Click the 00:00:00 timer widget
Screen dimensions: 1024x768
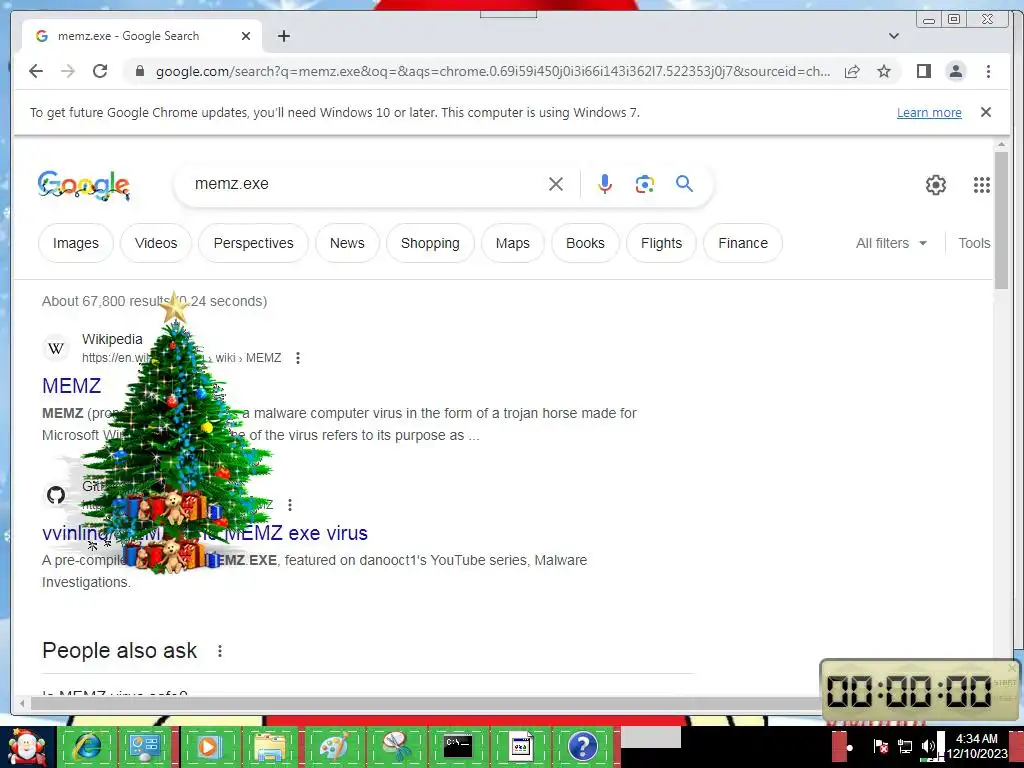[920, 691]
